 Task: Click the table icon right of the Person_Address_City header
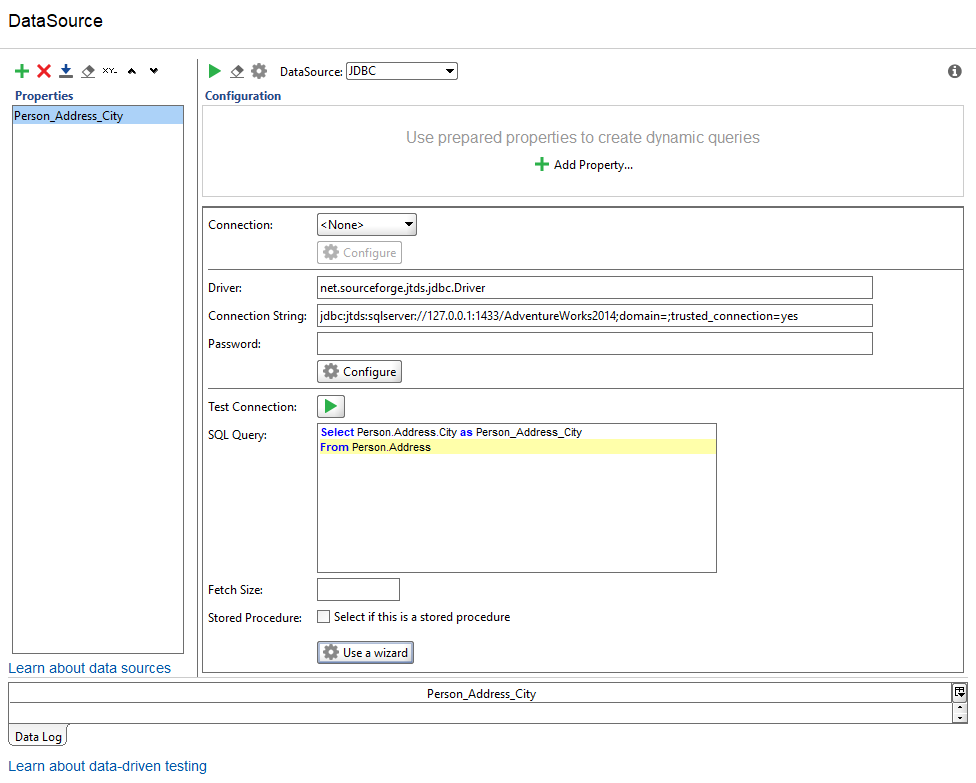point(959,692)
